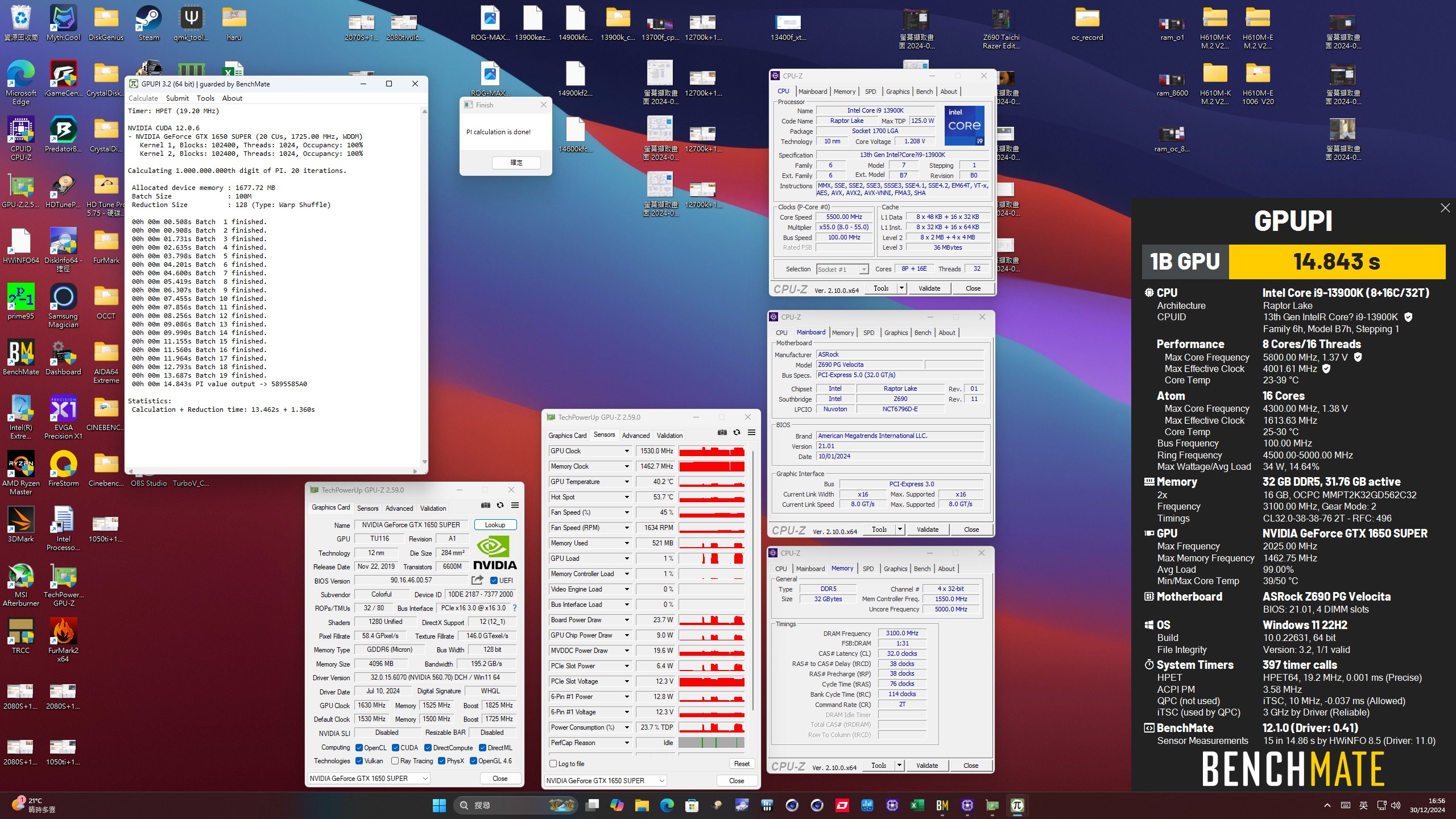
Task: Select SPD tab in bottom CPU-Z Memory window
Action: 868,569
